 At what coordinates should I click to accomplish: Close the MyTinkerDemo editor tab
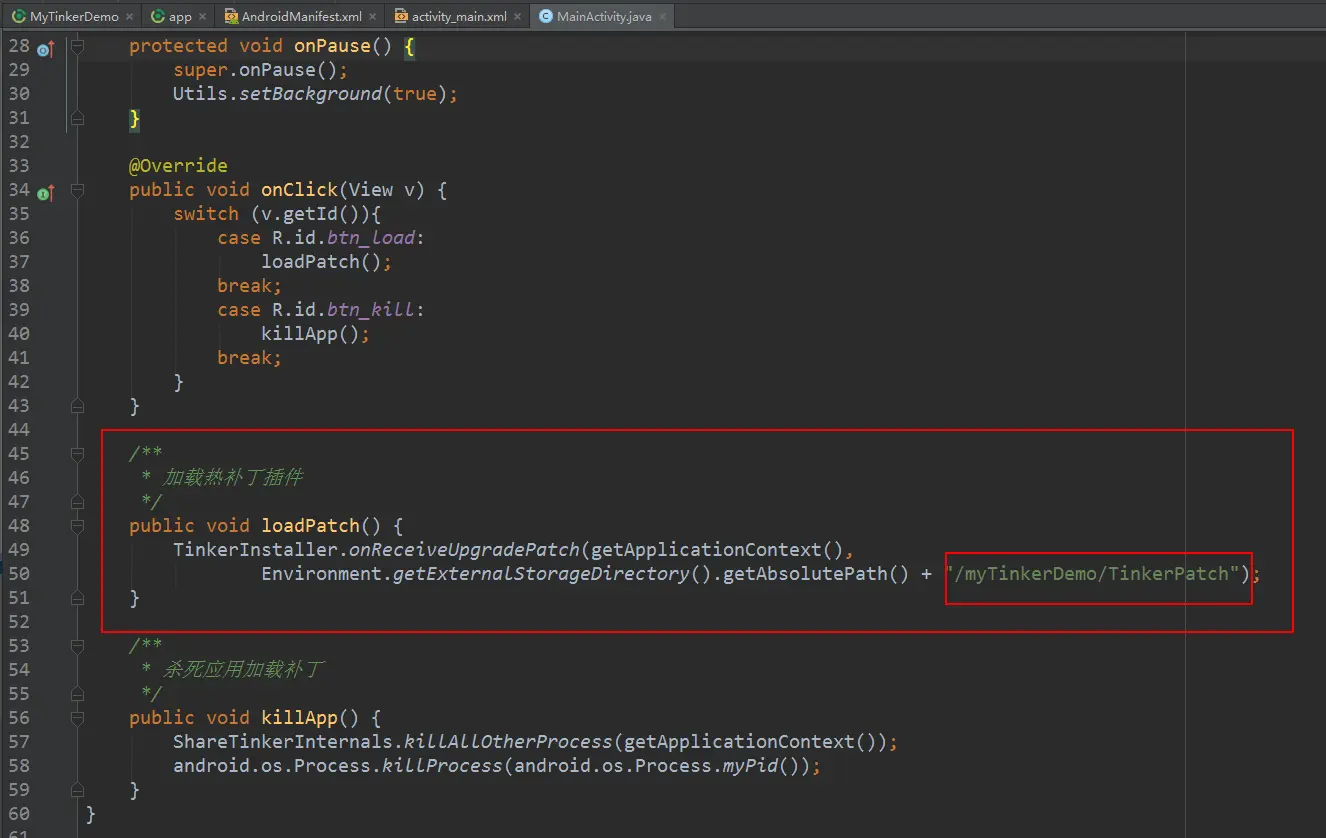click(x=130, y=17)
